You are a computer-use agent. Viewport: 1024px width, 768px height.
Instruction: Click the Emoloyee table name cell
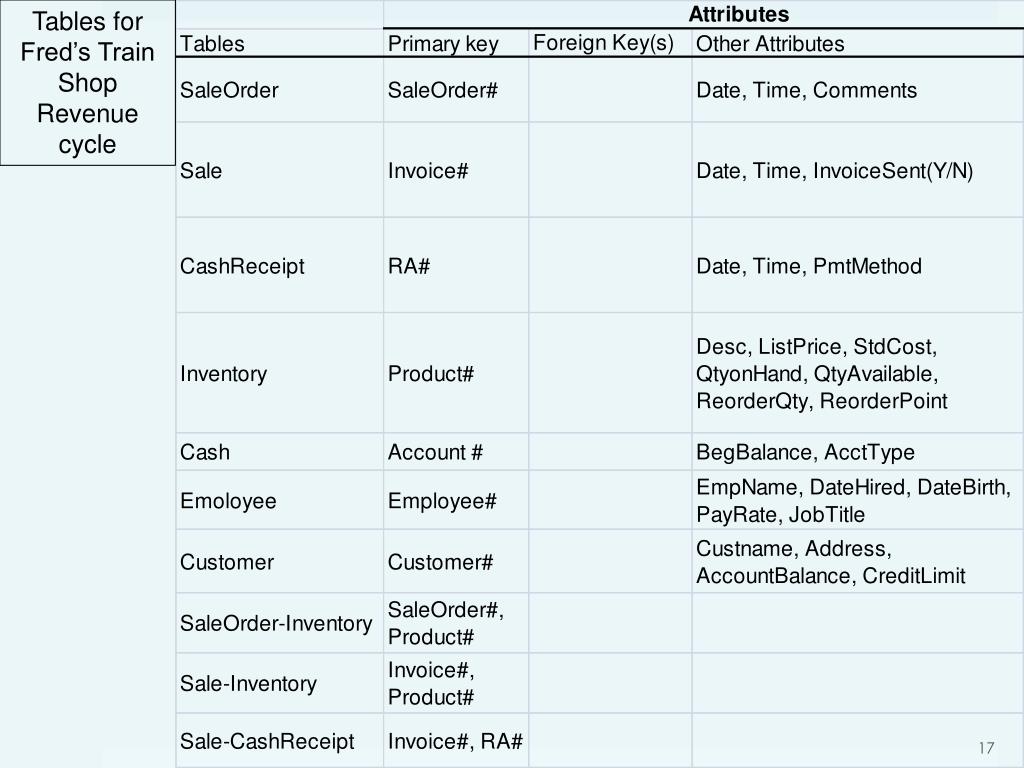[228, 501]
